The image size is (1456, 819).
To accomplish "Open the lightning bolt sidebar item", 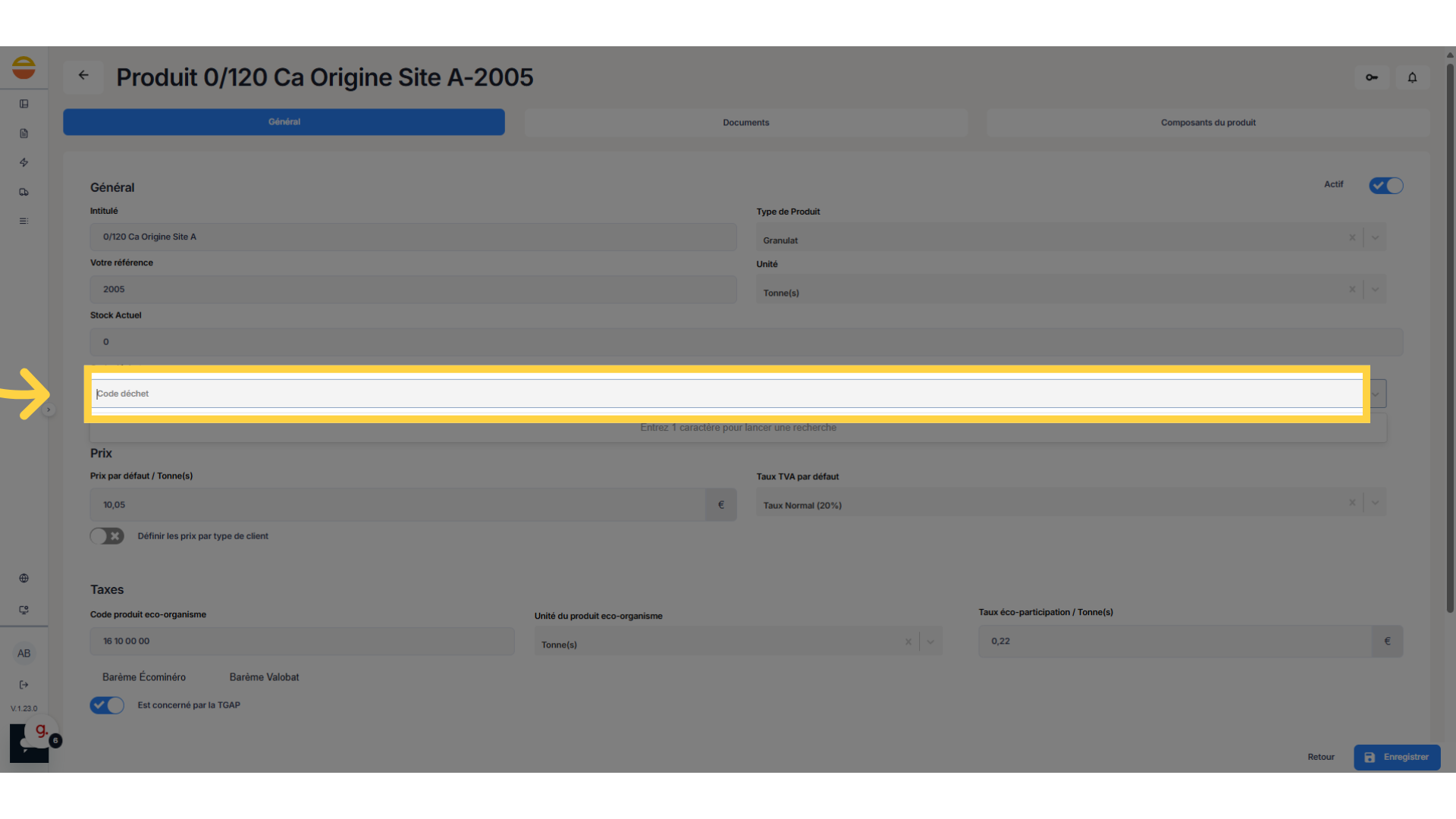I will pos(24,163).
